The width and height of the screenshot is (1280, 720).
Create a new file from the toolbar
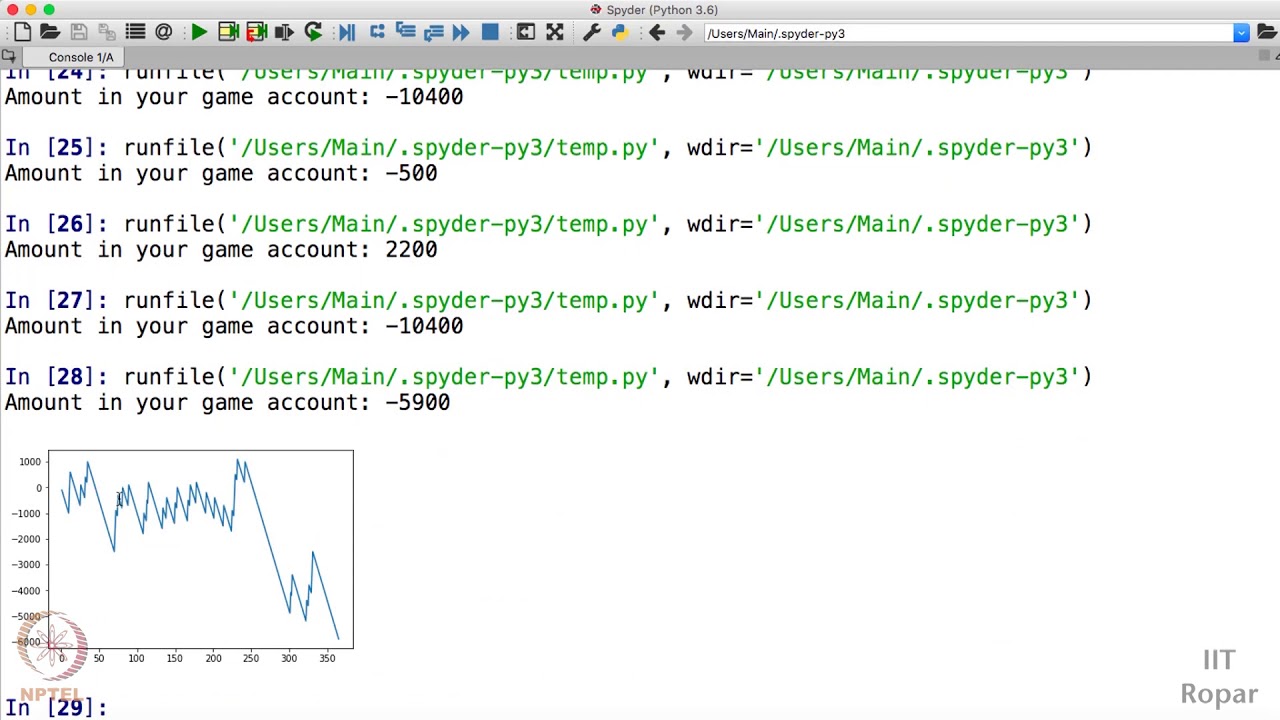point(22,33)
